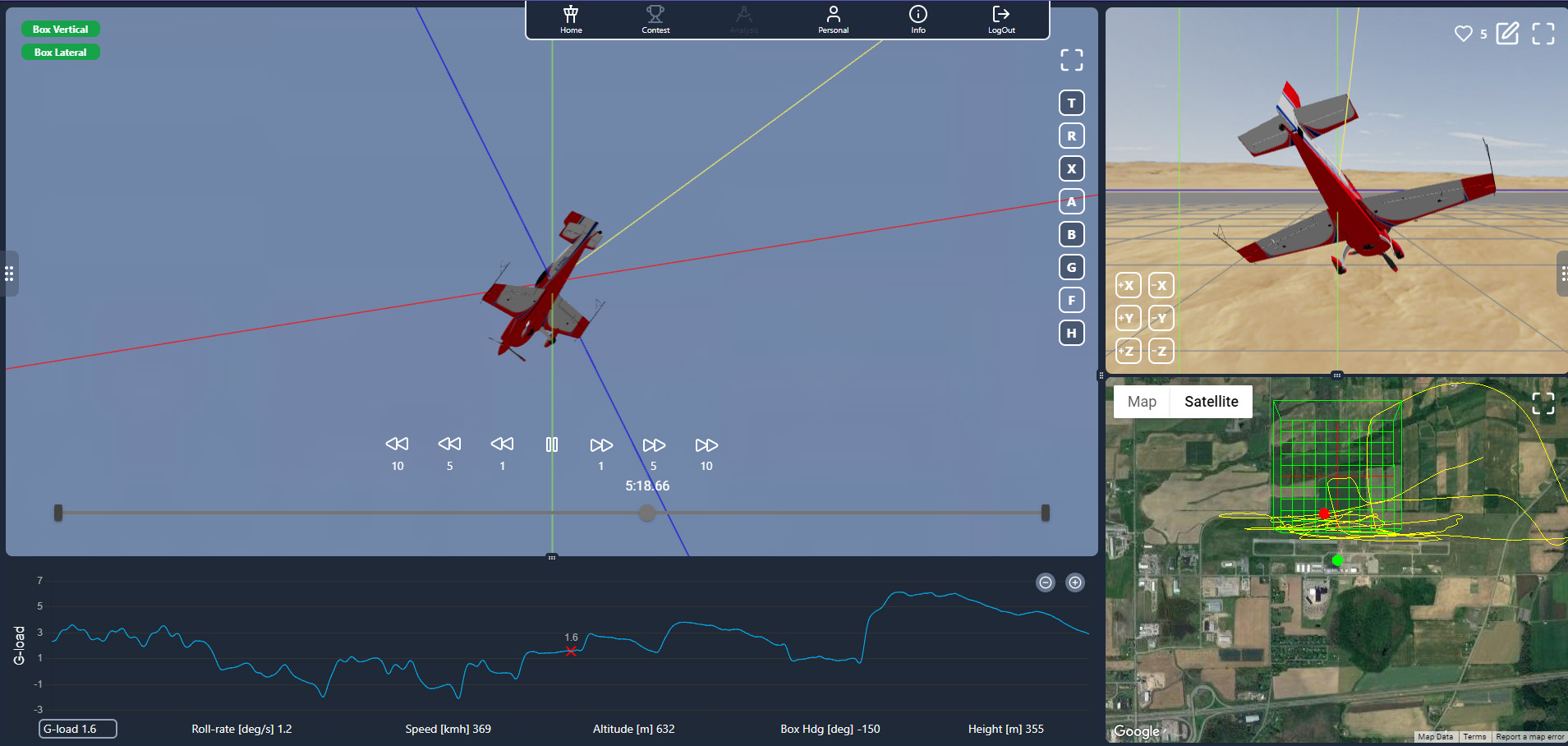Skip forward 5 seconds
The width and height of the screenshot is (1568, 746).
[654, 444]
